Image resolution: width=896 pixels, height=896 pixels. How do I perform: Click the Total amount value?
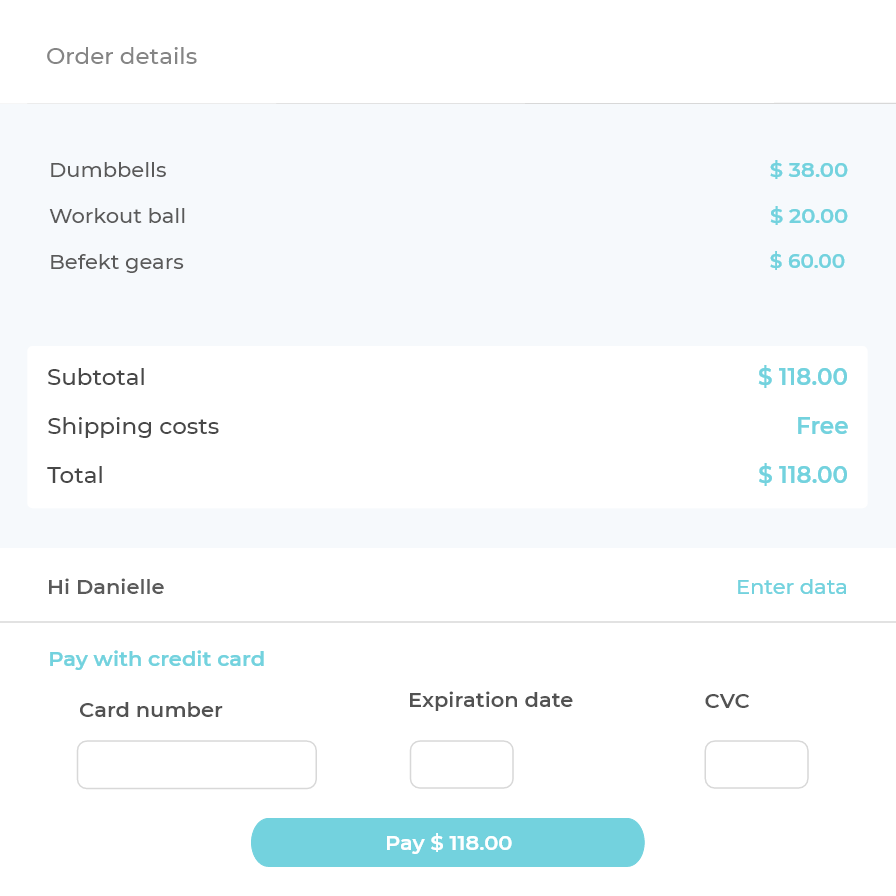802,475
